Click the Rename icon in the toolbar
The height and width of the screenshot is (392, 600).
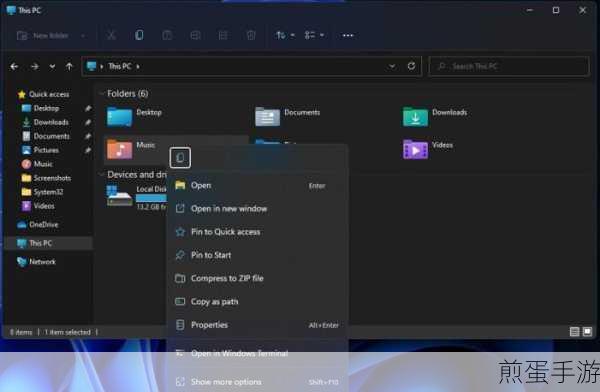(x=196, y=36)
